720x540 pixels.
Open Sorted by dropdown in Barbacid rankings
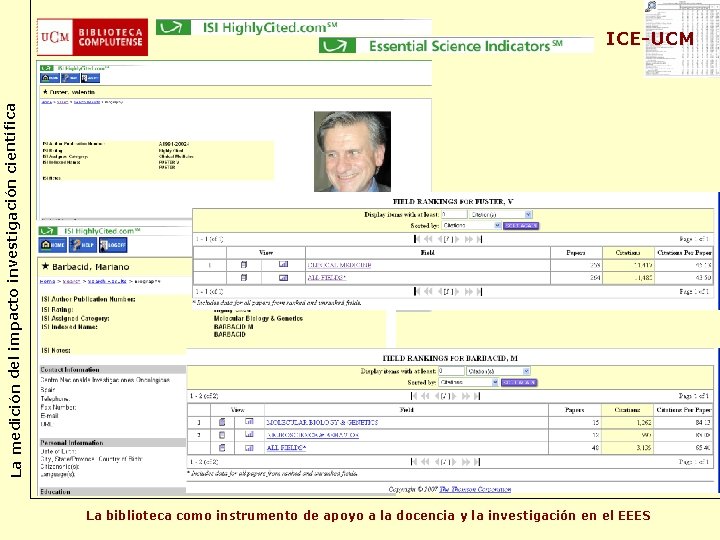coord(469,382)
